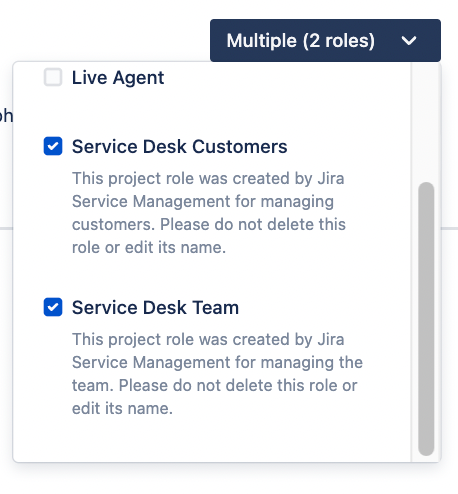This screenshot has width=458, height=494.
Task: Uncheck the Service Desk Team checkbox
Action: click(x=53, y=307)
